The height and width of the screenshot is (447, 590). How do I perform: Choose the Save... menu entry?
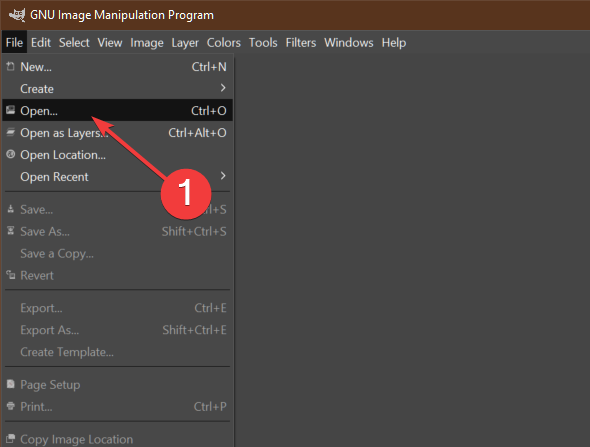tap(117, 209)
